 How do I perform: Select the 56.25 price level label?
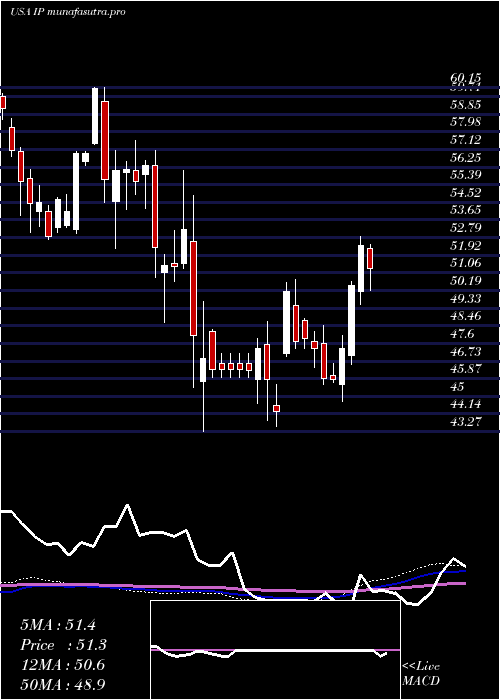coord(465,158)
